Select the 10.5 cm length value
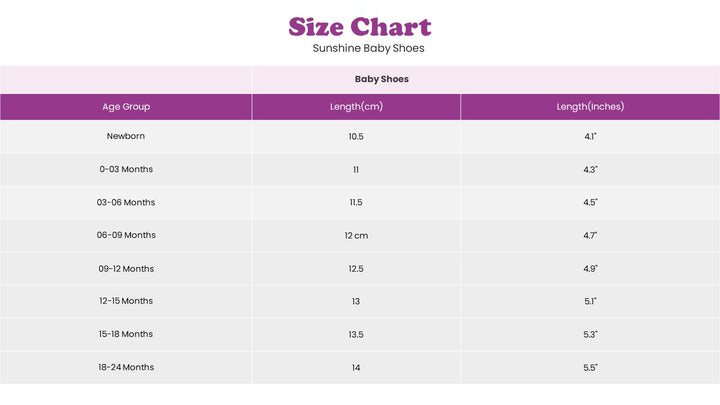The image size is (720, 405). (x=356, y=136)
